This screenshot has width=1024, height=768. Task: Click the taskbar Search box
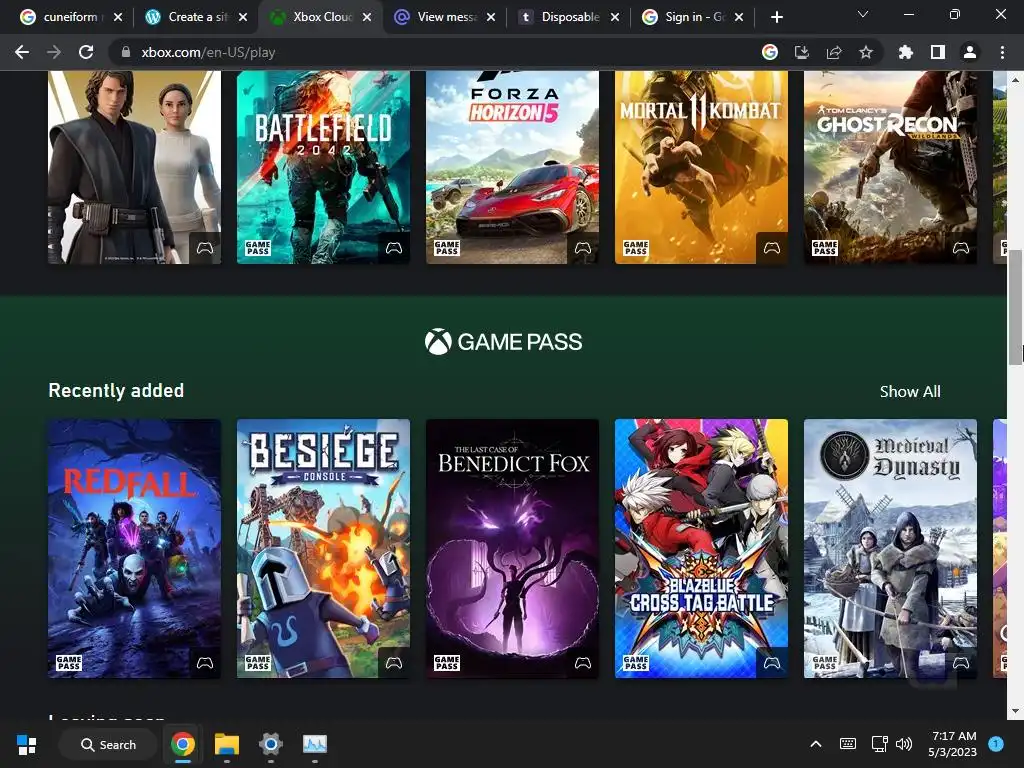click(108, 744)
